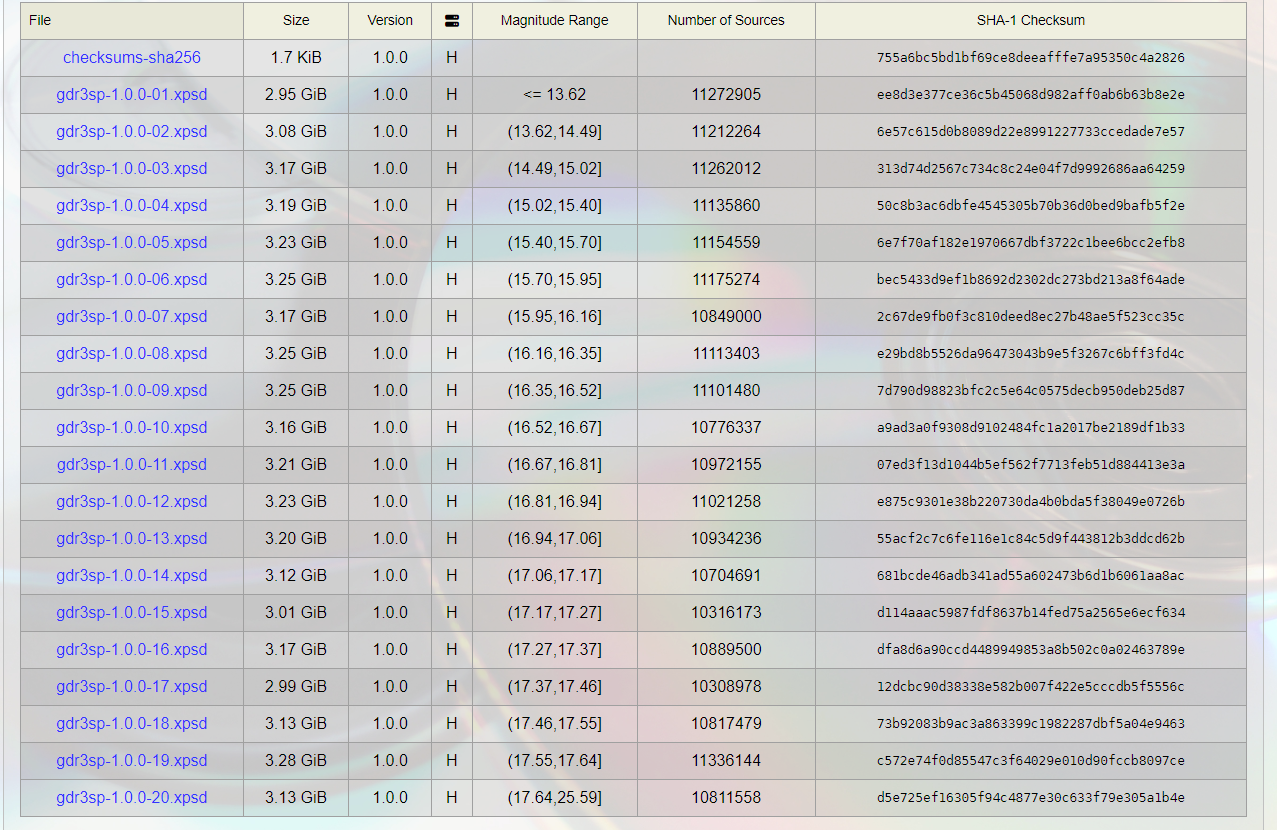Click the H cell in gdr3sp-1.0.0-10.xpsd row
The image size is (1277, 830).
(452, 427)
